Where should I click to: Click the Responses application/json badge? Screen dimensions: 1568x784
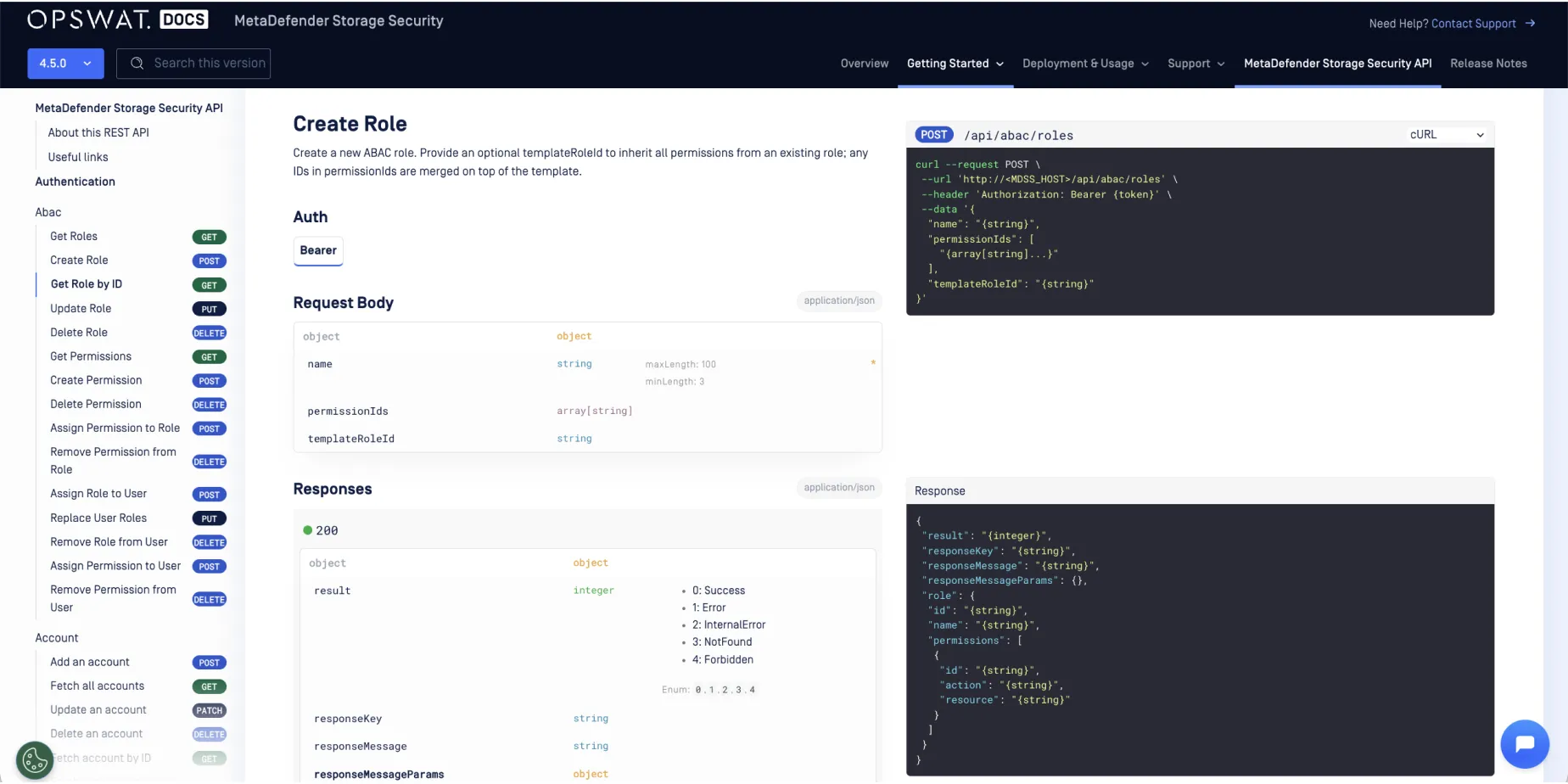click(x=839, y=487)
